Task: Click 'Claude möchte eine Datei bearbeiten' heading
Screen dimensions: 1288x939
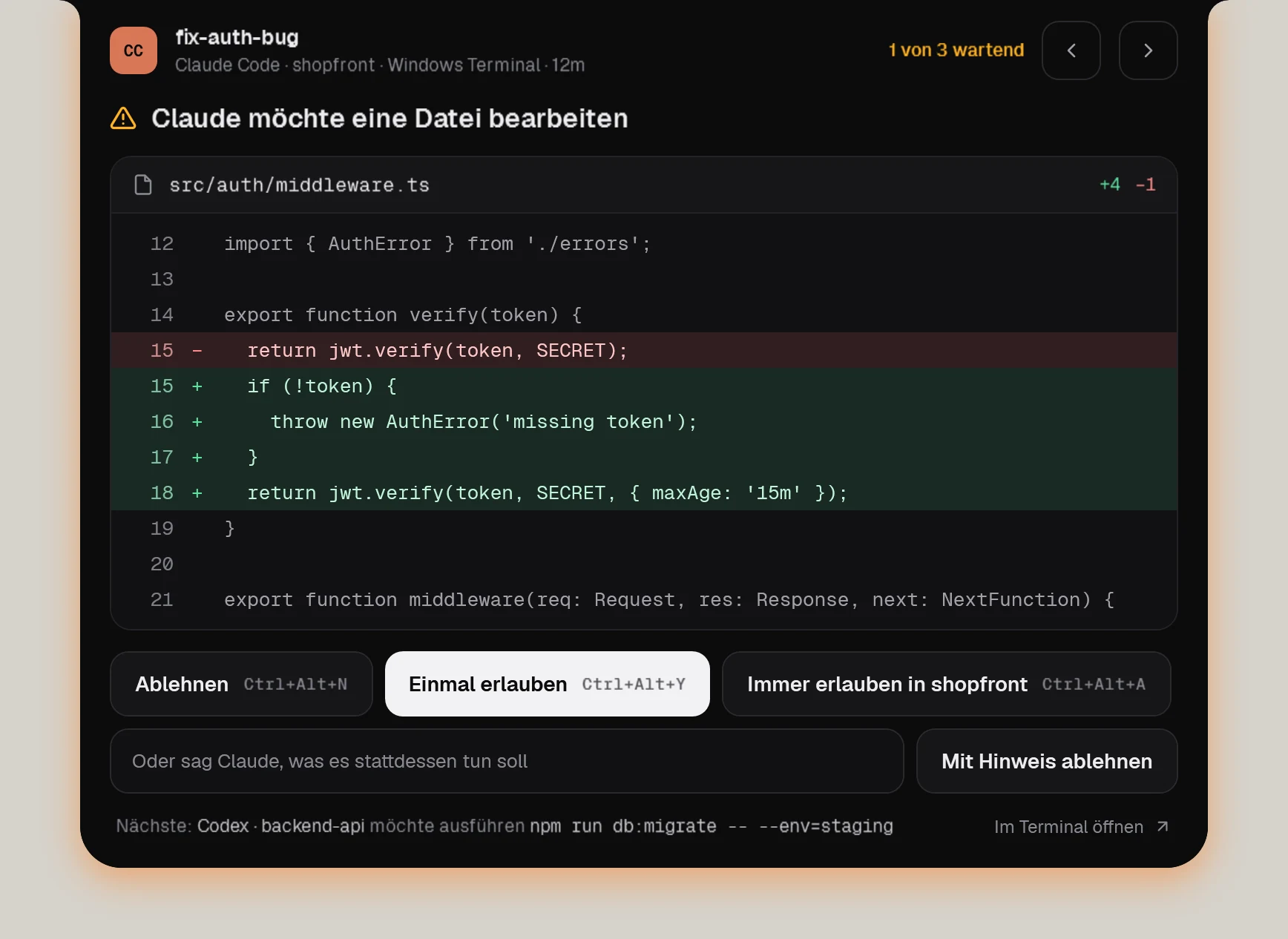Action: [390, 119]
